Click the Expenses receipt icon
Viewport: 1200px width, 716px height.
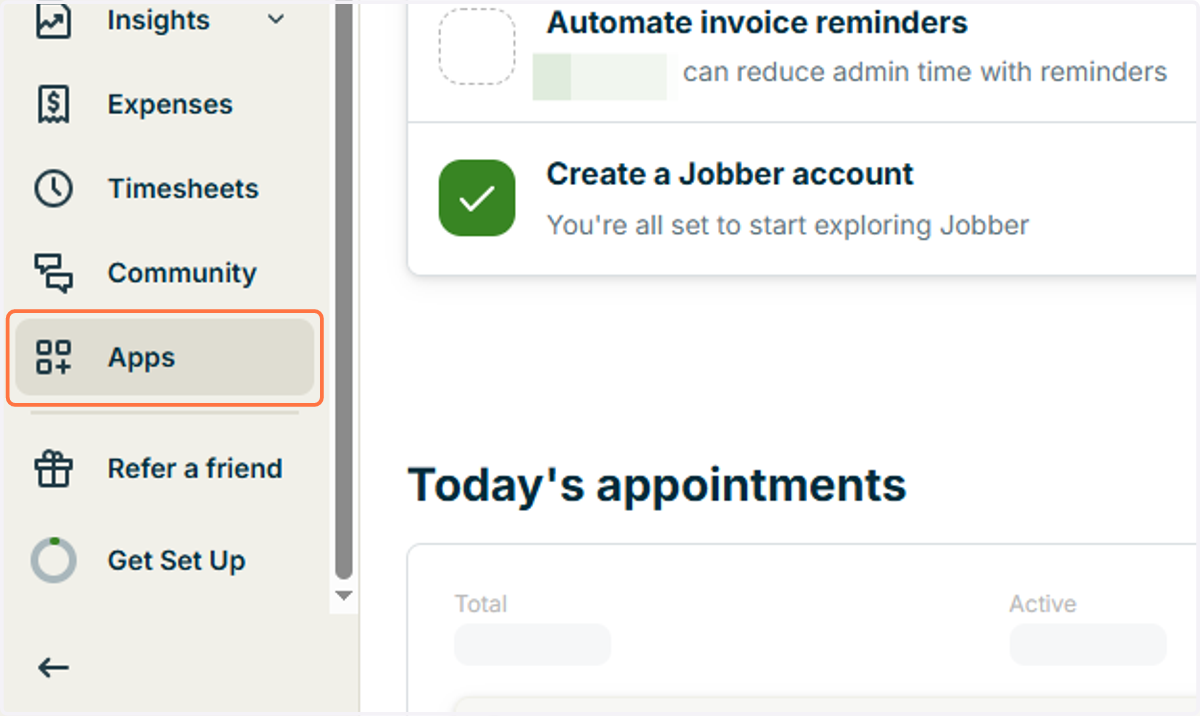click(x=53, y=104)
